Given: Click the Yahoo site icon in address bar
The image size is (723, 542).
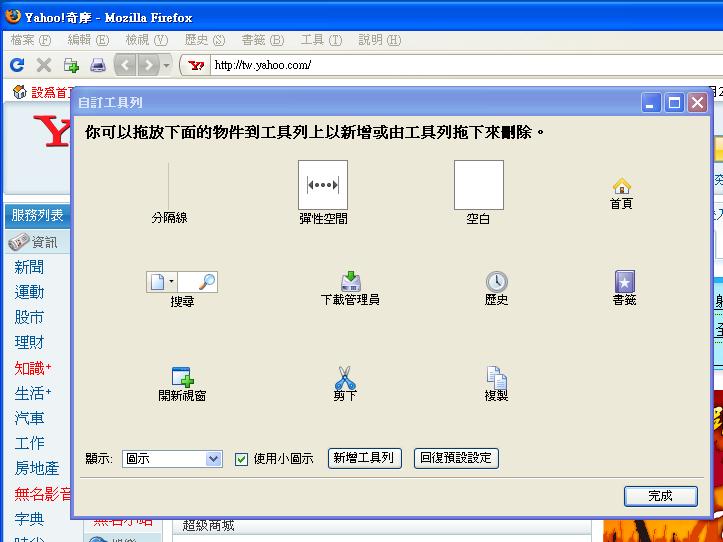Looking at the screenshot, I should pos(196,66).
